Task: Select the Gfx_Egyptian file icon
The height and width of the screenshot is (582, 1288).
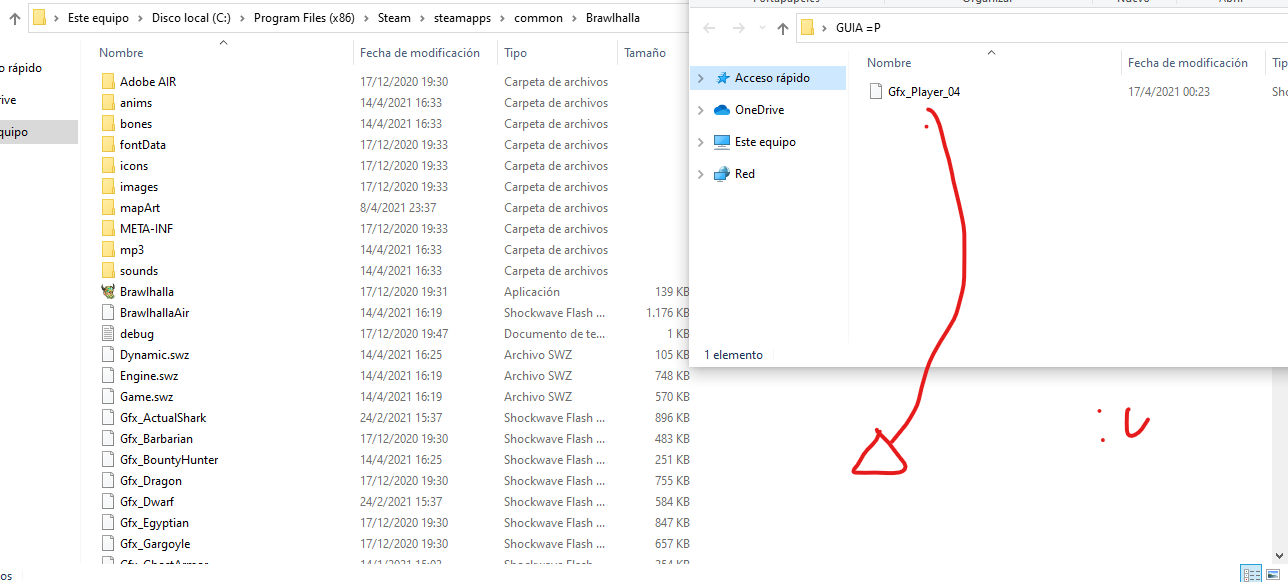Action: tap(108, 522)
